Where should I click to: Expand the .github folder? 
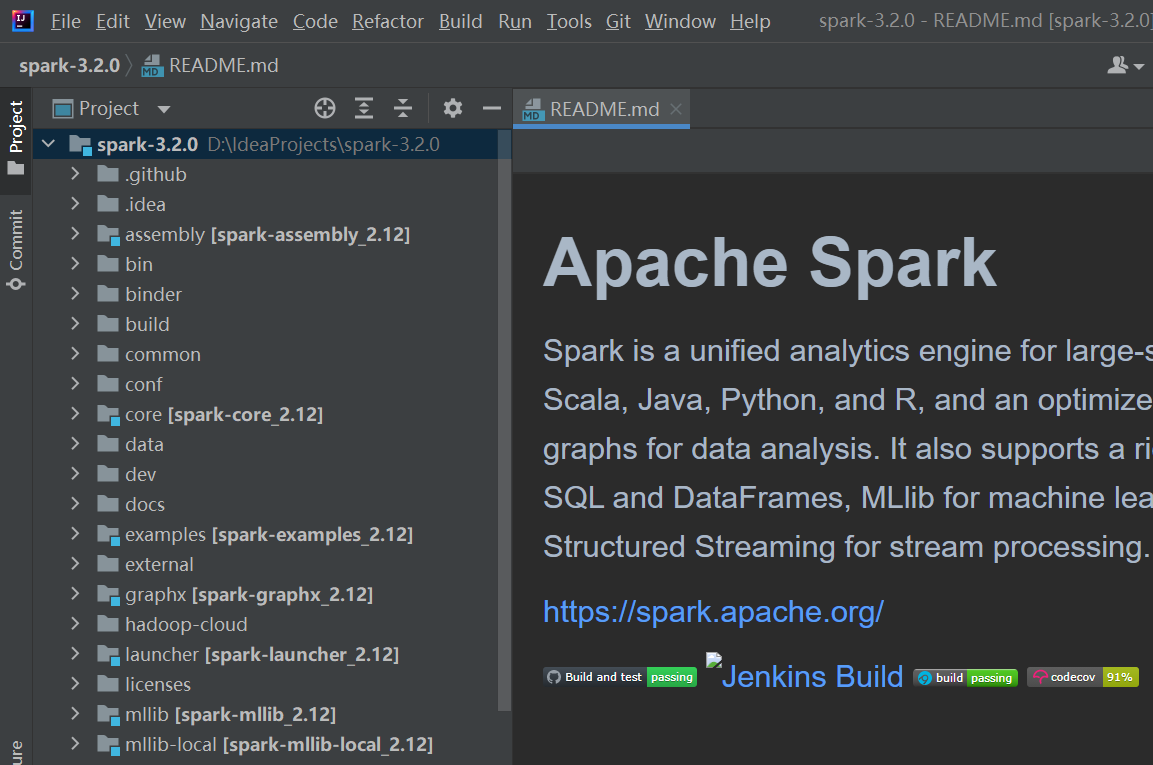tap(75, 174)
